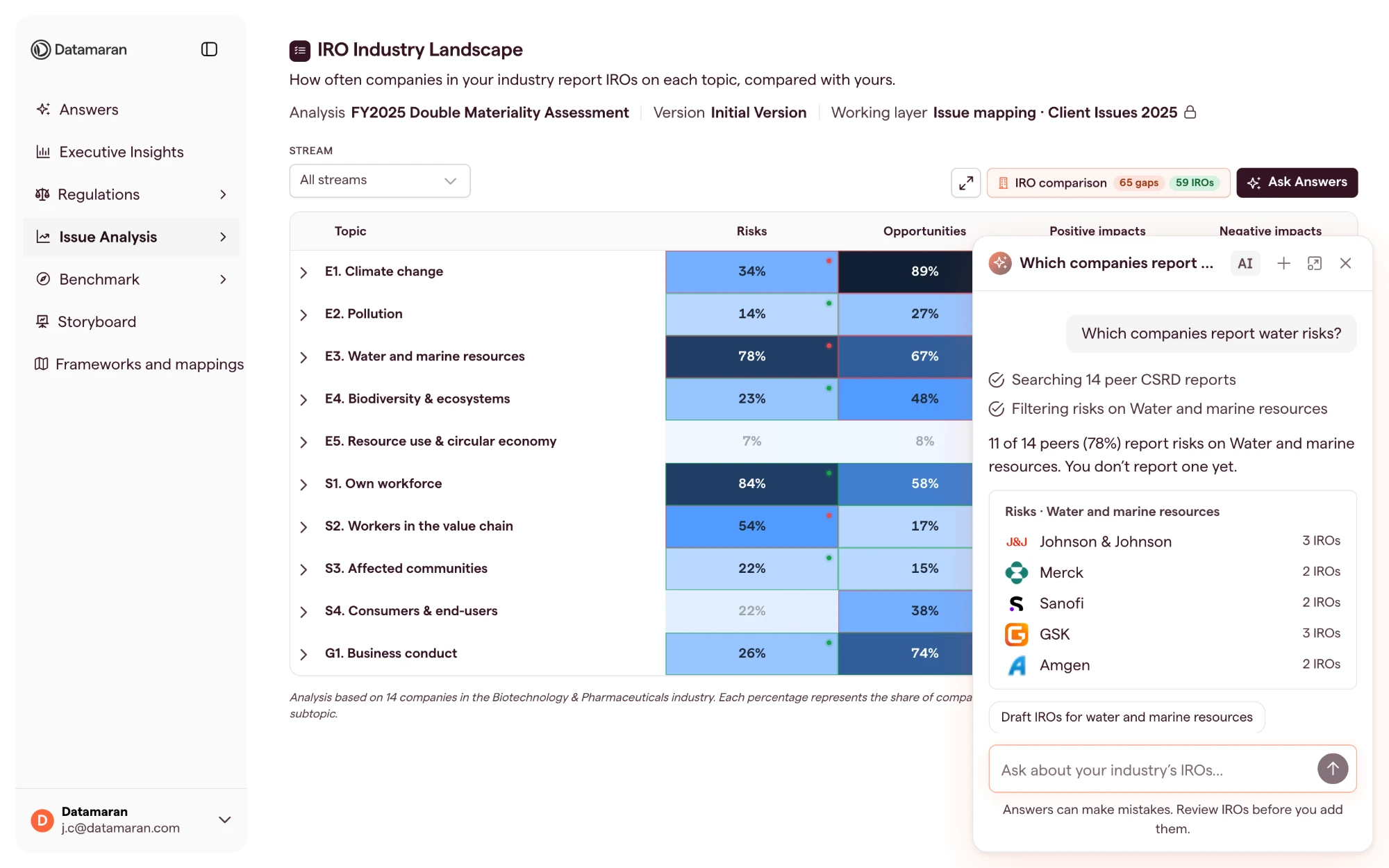Viewport: 1389px width, 868px height.
Task: Open Storyboard page
Action: pos(97,322)
